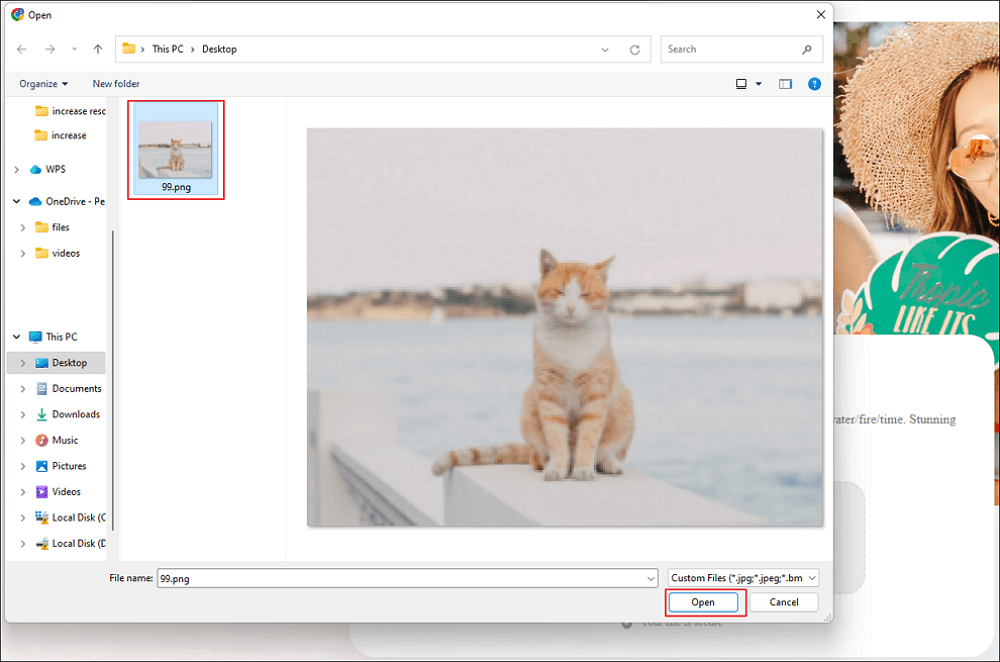The width and height of the screenshot is (1000, 662).
Task: Toggle the preview pane icon
Action: pyautogui.click(x=785, y=84)
